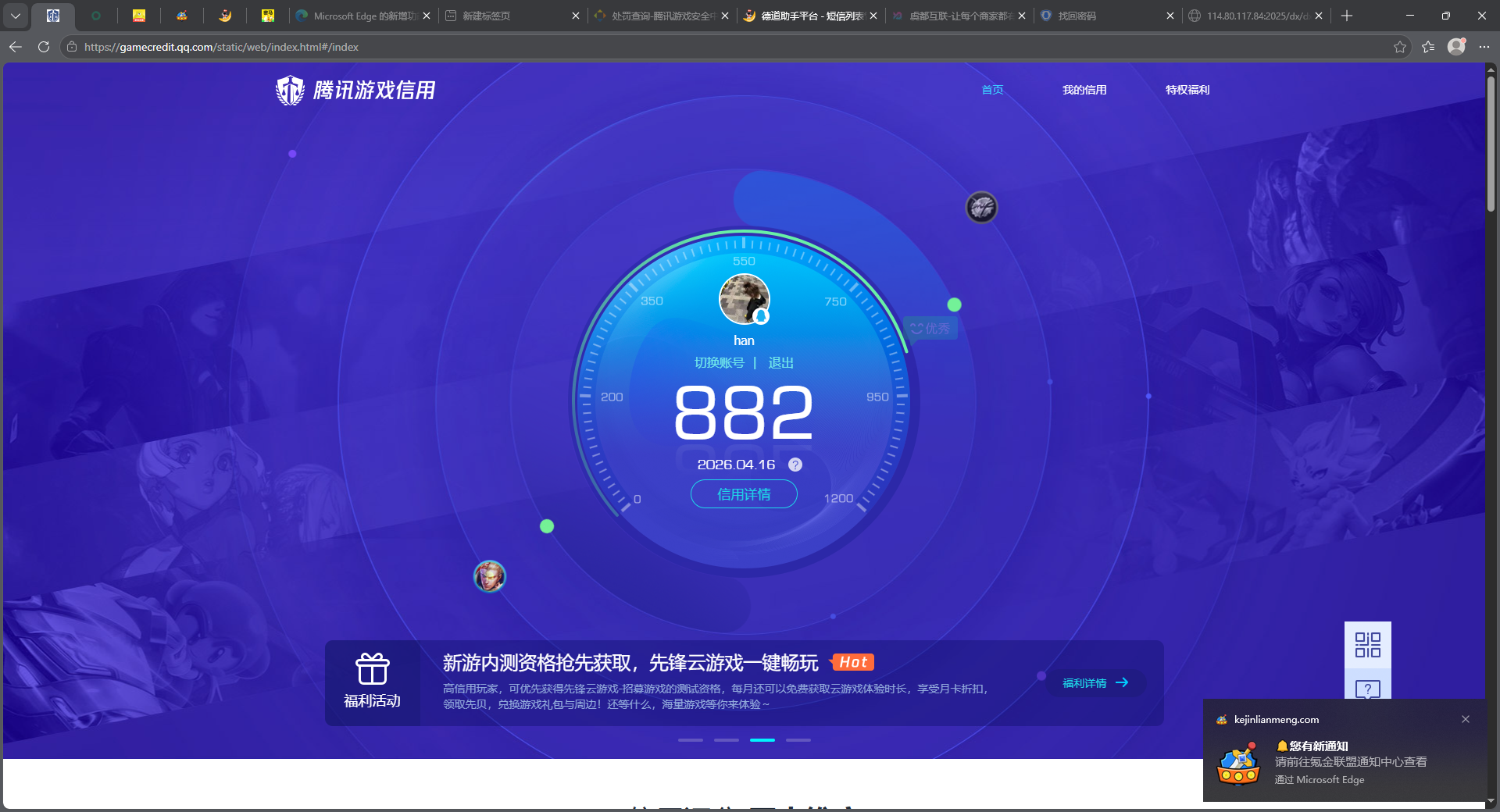Click the Edge profile avatar icon
Screen dimensions: 1500x812
click(x=1456, y=47)
